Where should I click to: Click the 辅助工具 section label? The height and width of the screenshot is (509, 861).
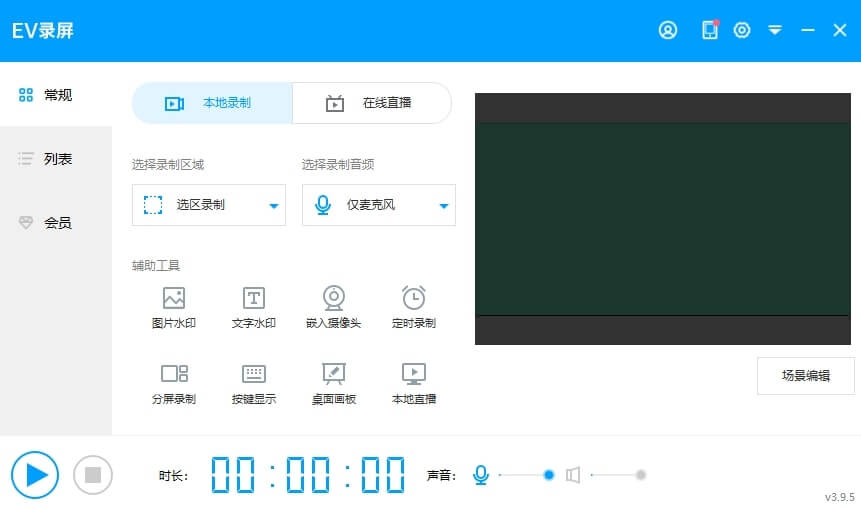point(156,266)
